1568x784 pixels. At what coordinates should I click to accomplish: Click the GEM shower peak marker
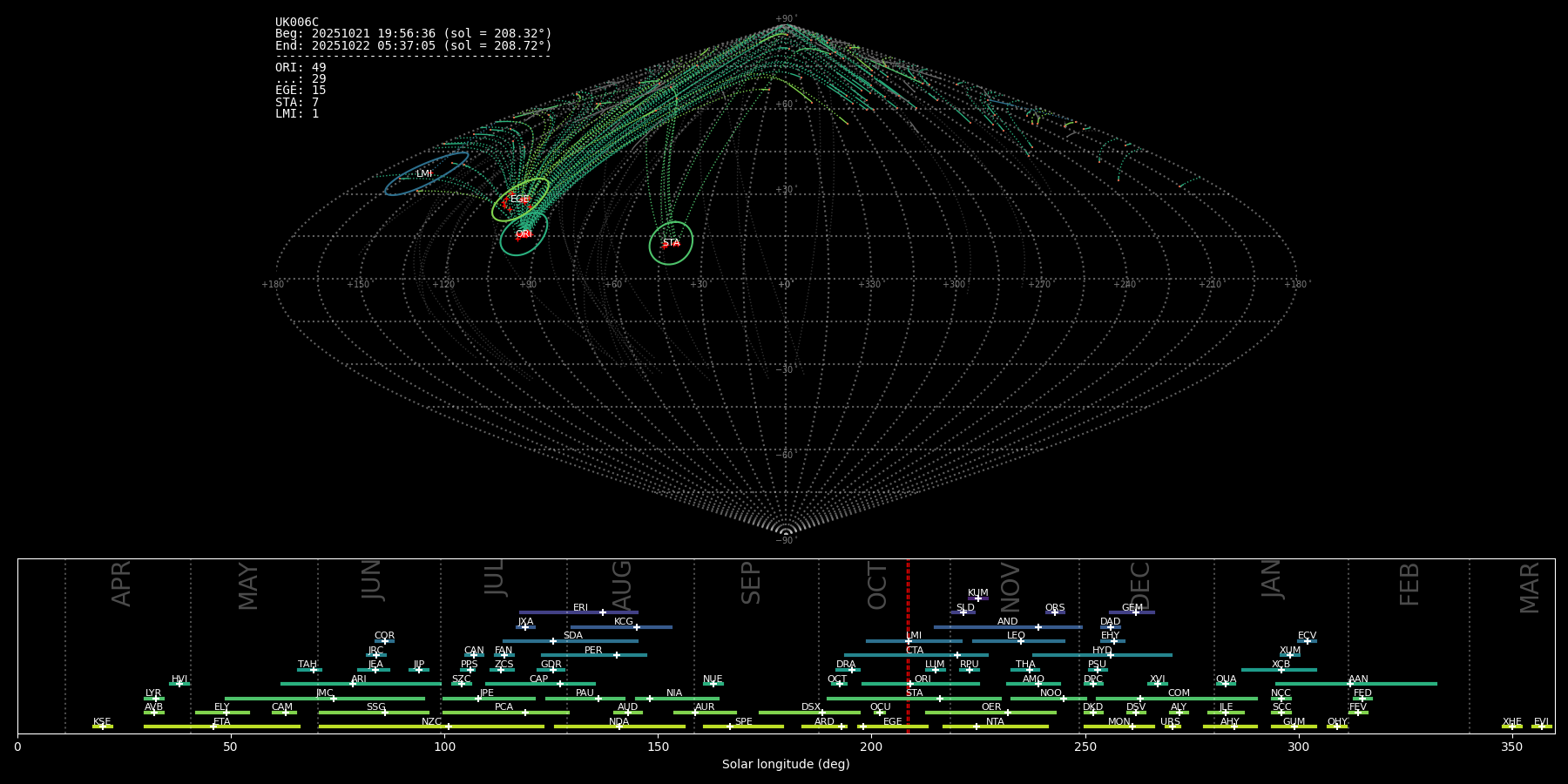[1135, 612]
